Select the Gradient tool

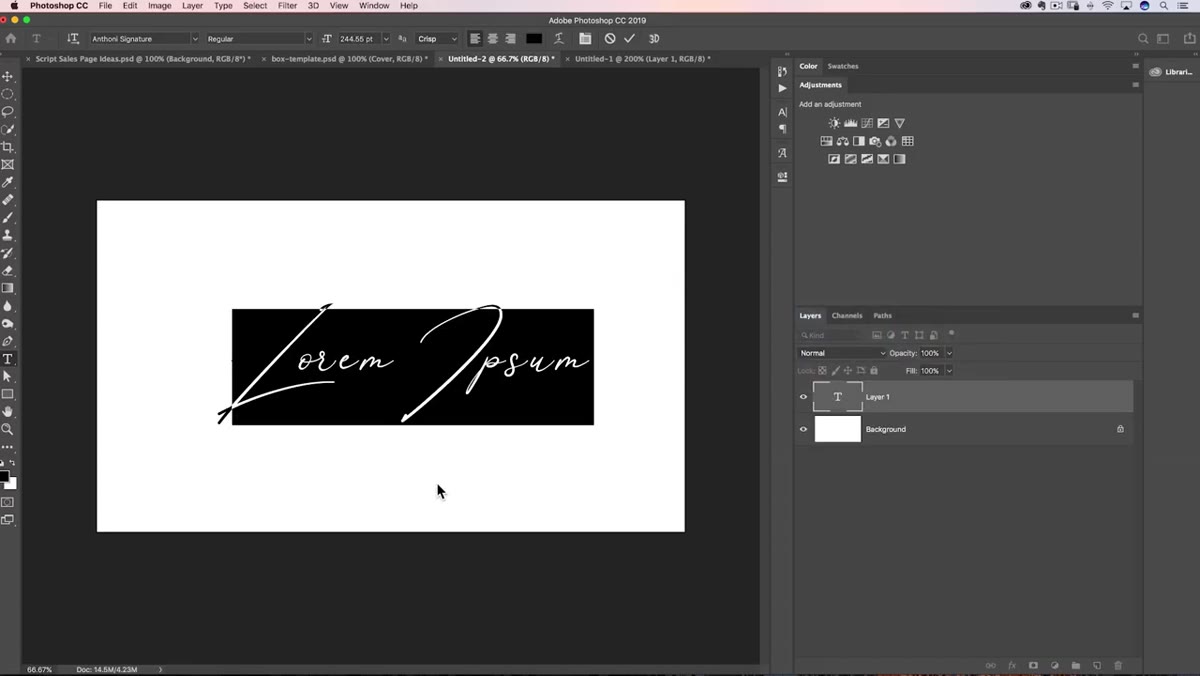click(x=8, y=288)
